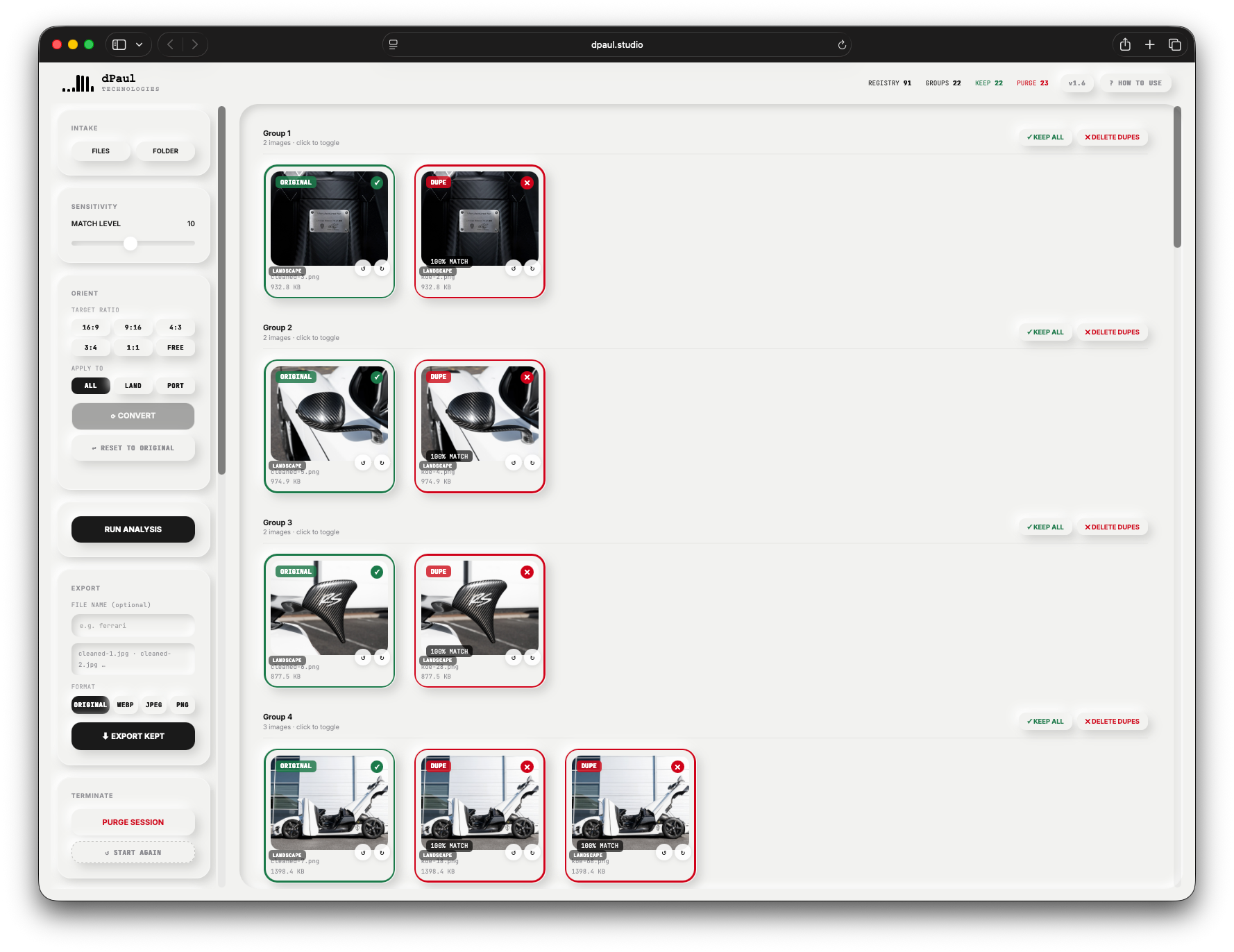1234x952 pixels.
Task: Go back in Safari
Action: pos(170,44)
